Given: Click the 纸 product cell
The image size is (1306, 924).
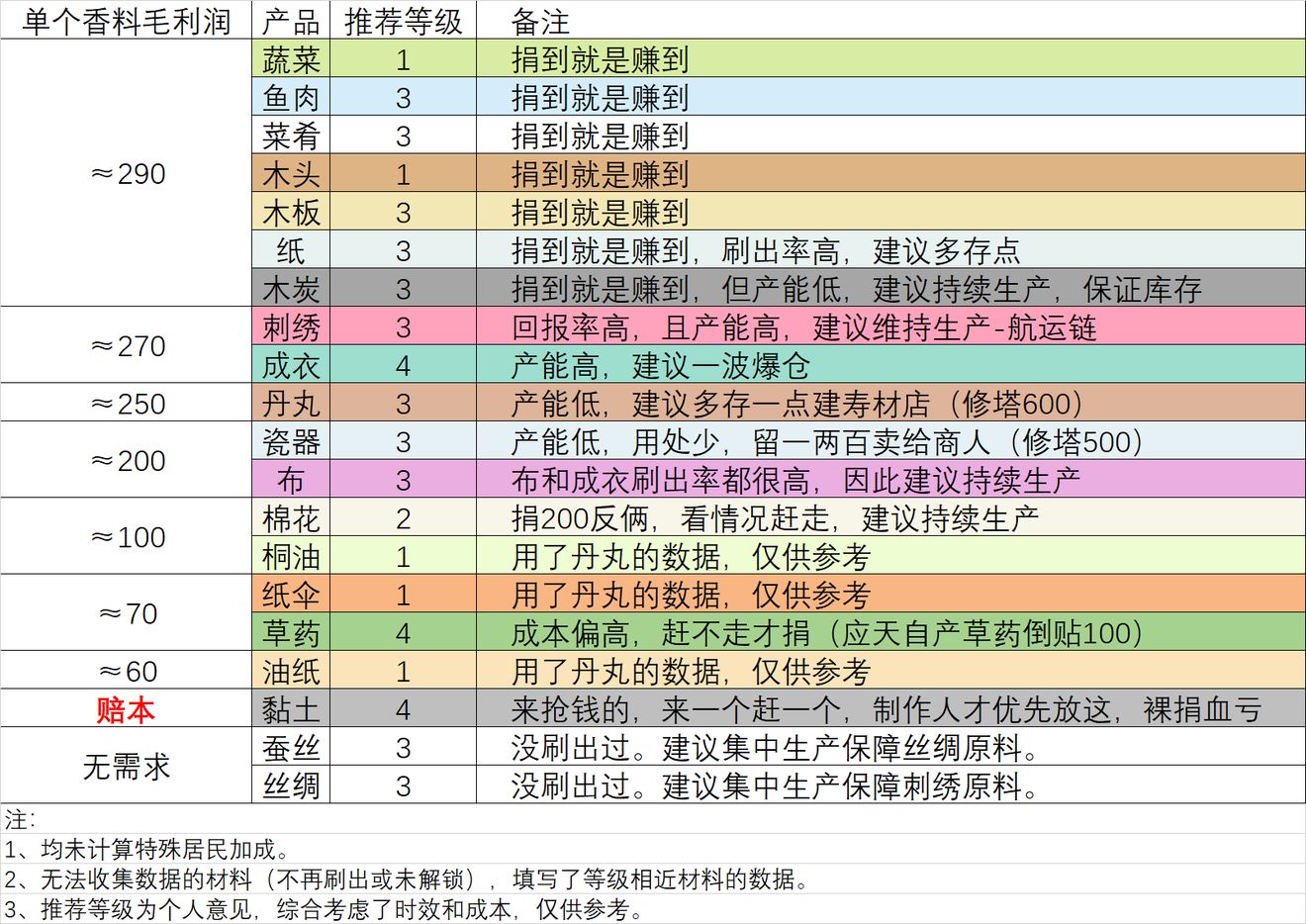Looking at the screenshot, I should point(291,250).
